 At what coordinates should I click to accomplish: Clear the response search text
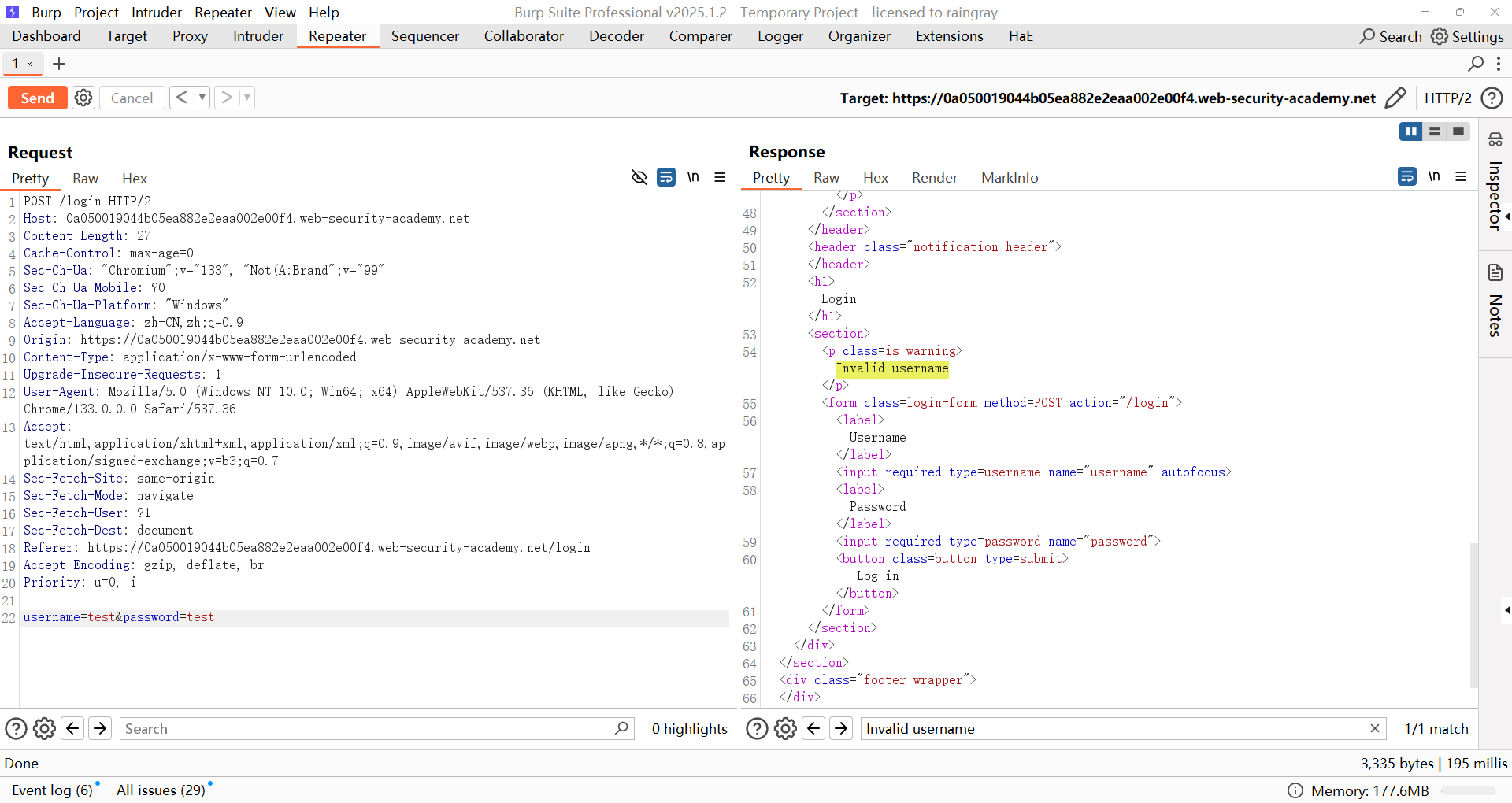point(1374,729)
